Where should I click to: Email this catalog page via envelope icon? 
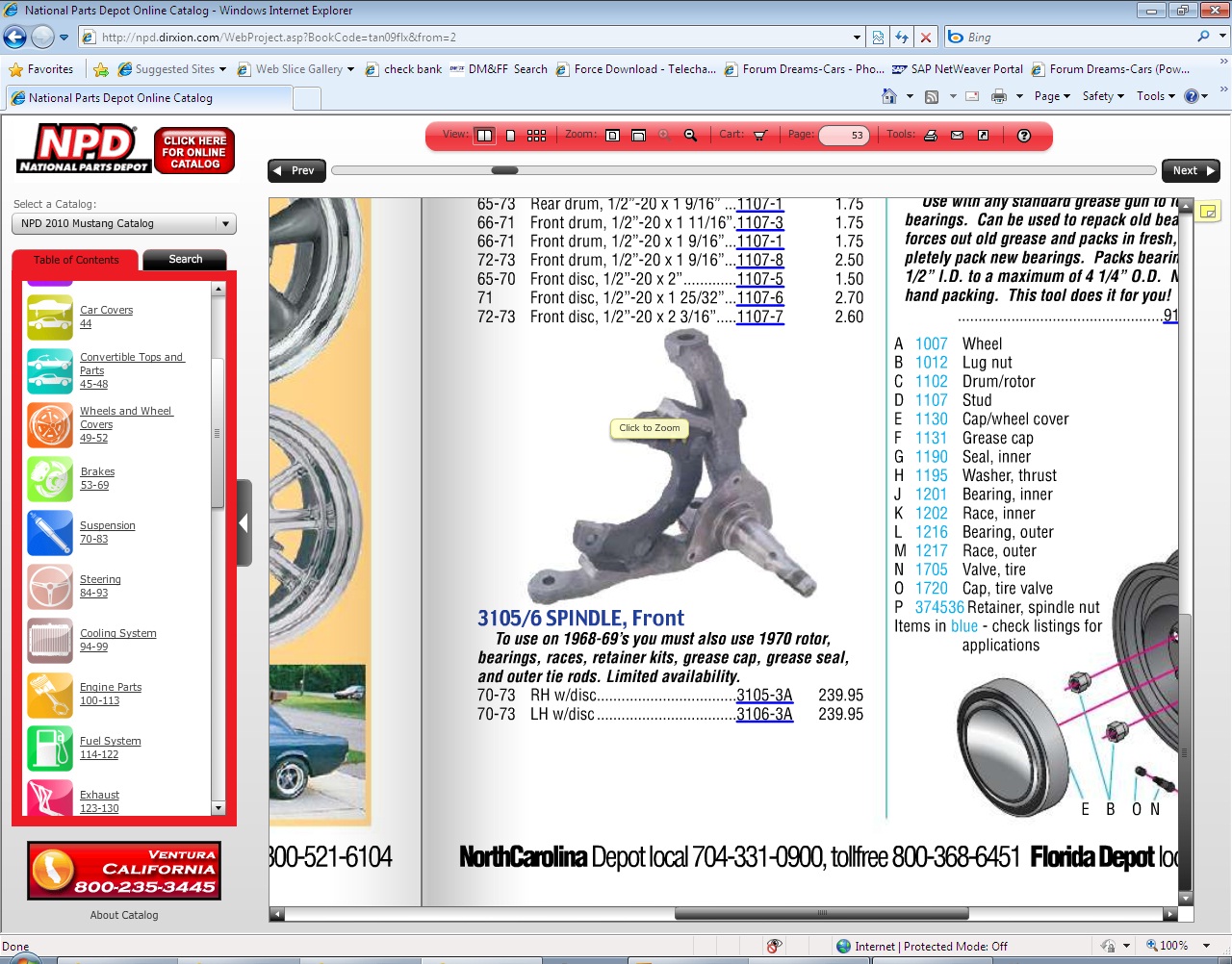click(957, 136)
